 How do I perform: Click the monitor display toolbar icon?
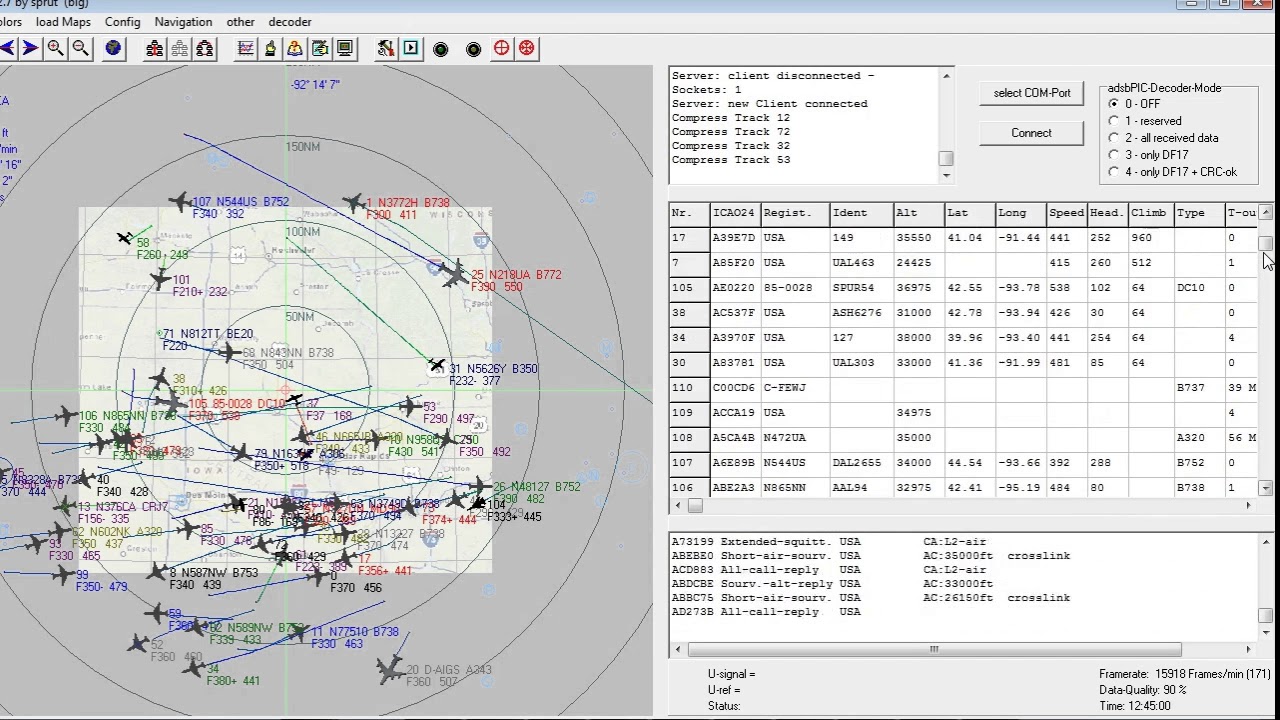(x=345, y=48)
